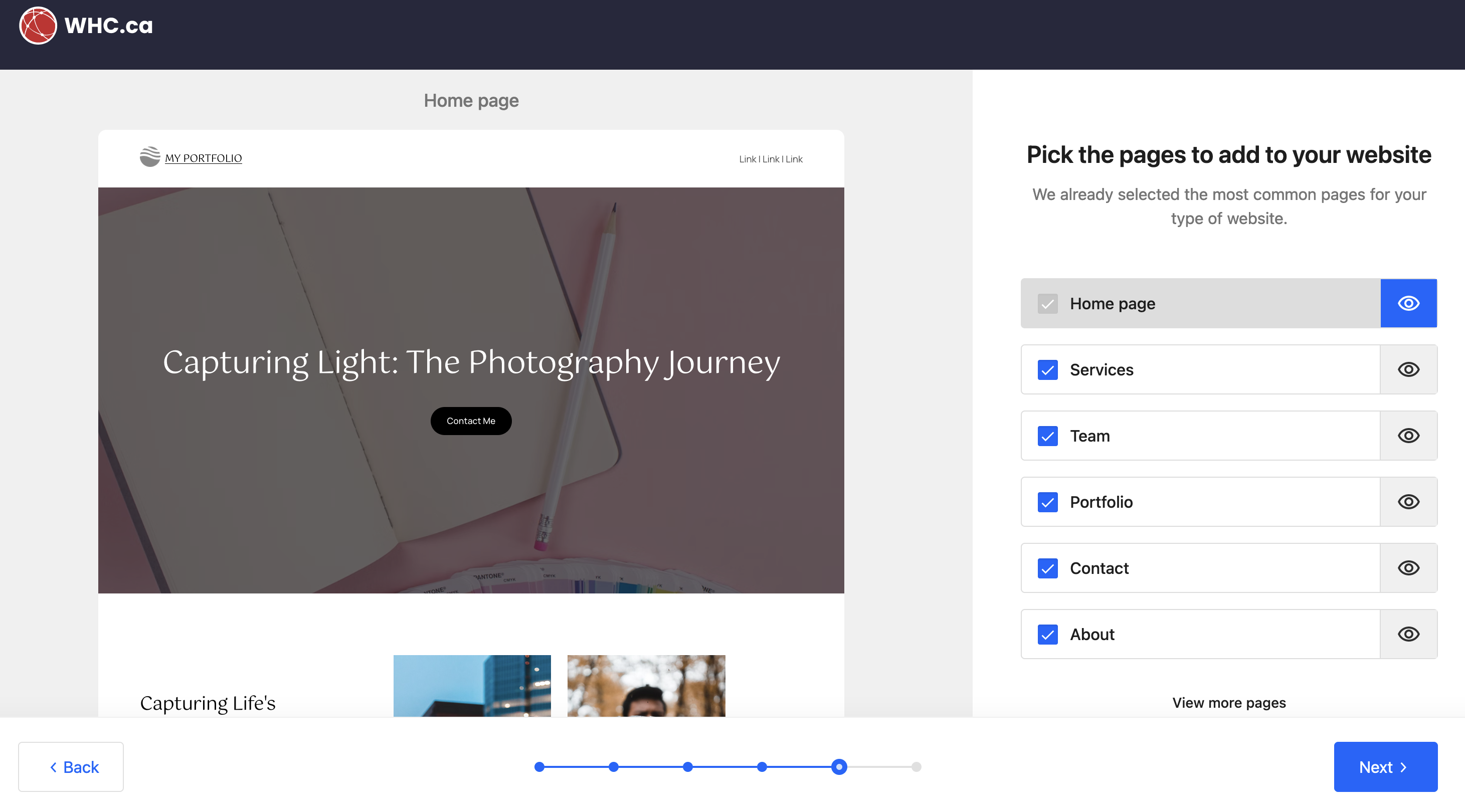This screenshot has height=812, width=1465.
Task: Select the Contact row label
Action: coord(1100,568)
